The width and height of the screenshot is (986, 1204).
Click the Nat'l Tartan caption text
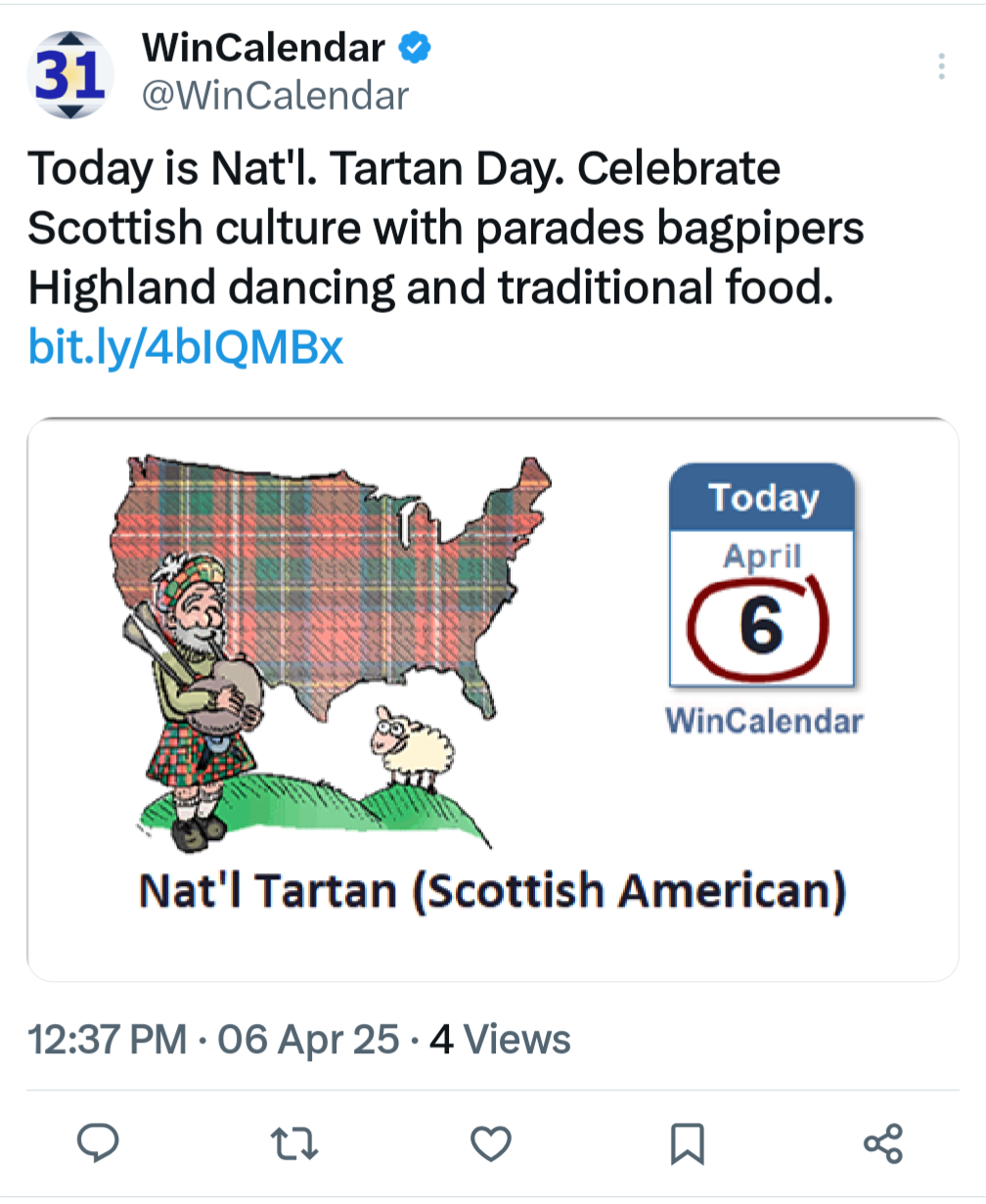tap(492, 893)
